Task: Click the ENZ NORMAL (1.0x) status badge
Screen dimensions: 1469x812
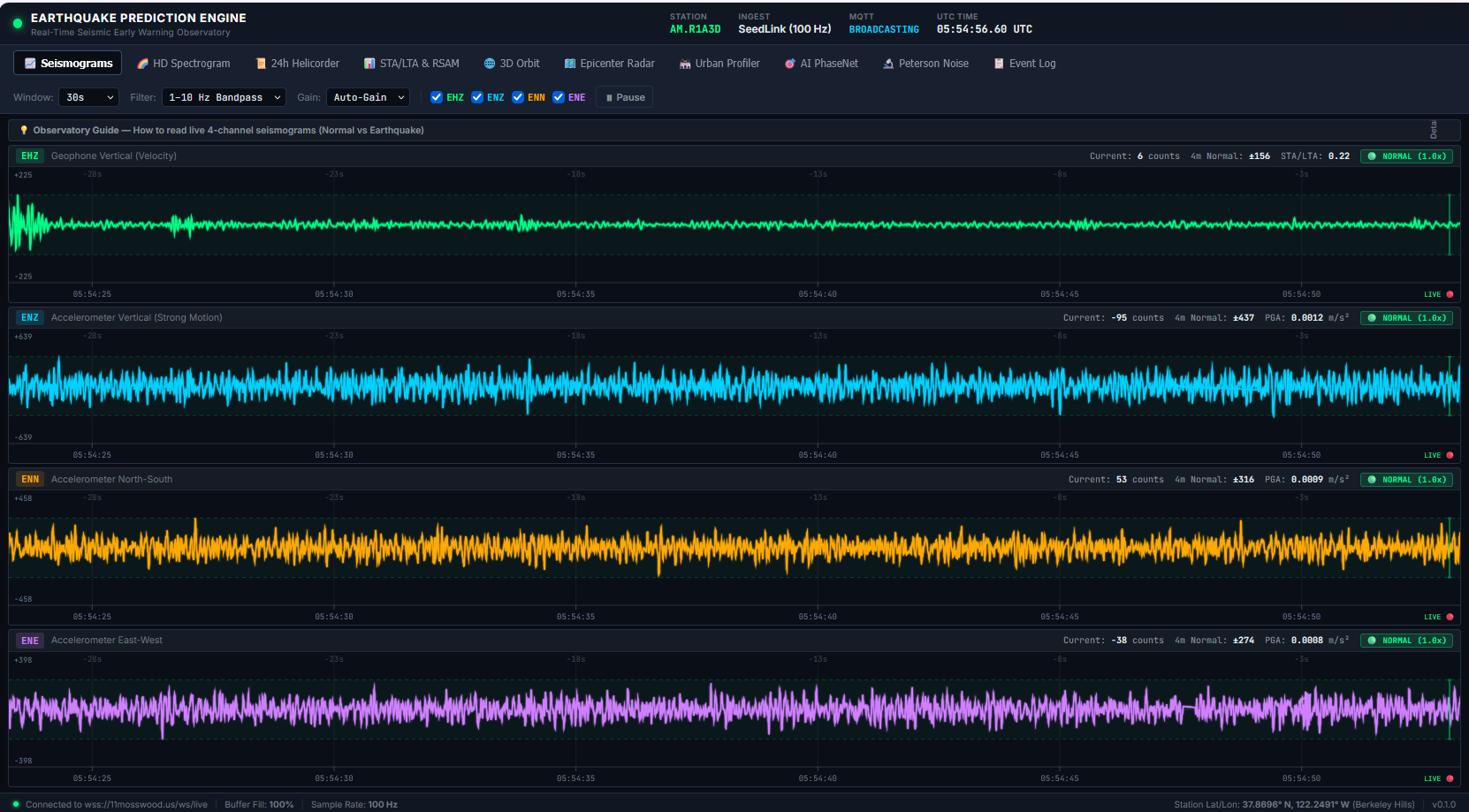Action: pyautogui.click(x=1406, y=318)
